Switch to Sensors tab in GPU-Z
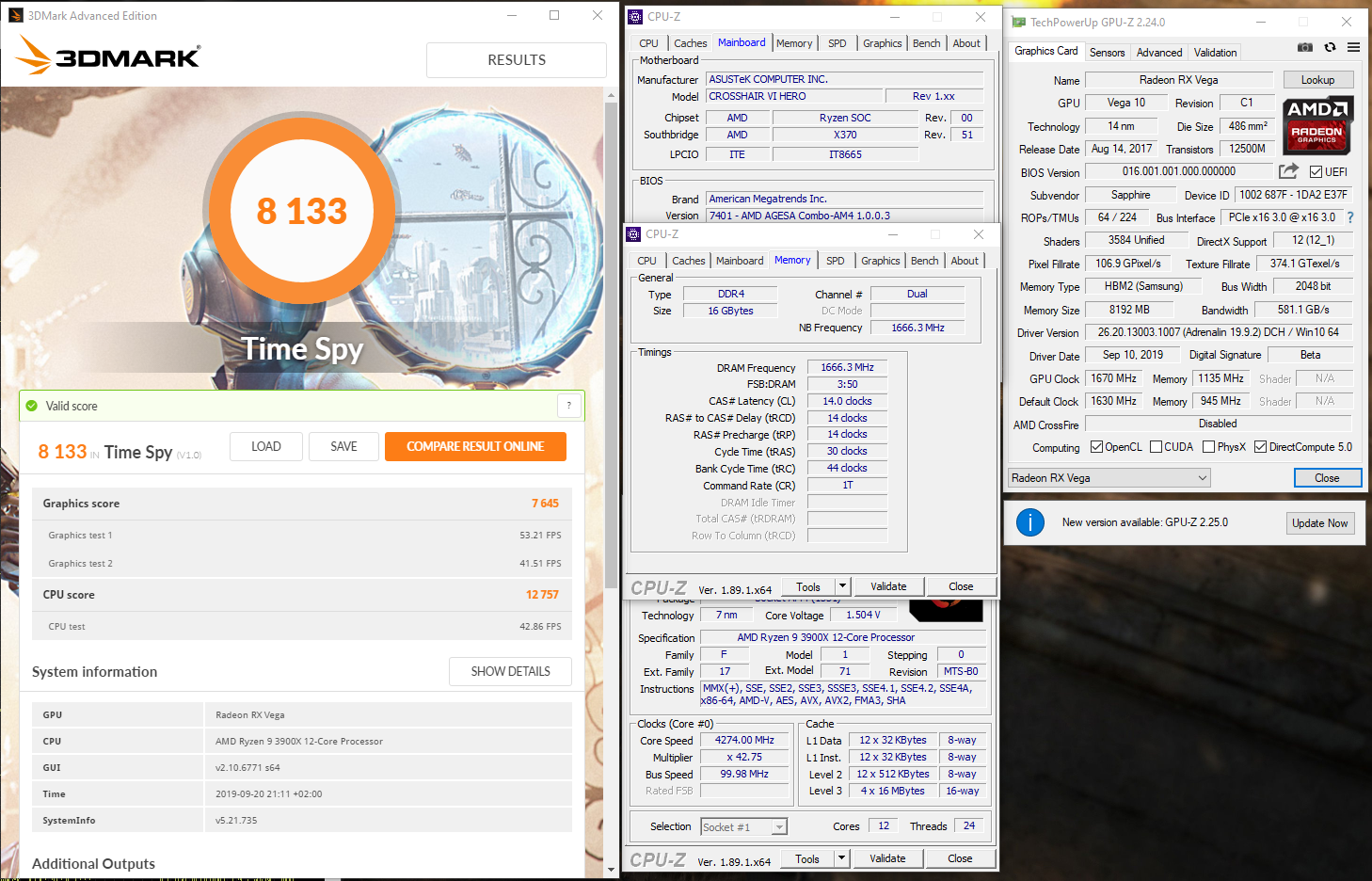The height and width of the screenshot is (881, 1372). [x=1107, y=53]
